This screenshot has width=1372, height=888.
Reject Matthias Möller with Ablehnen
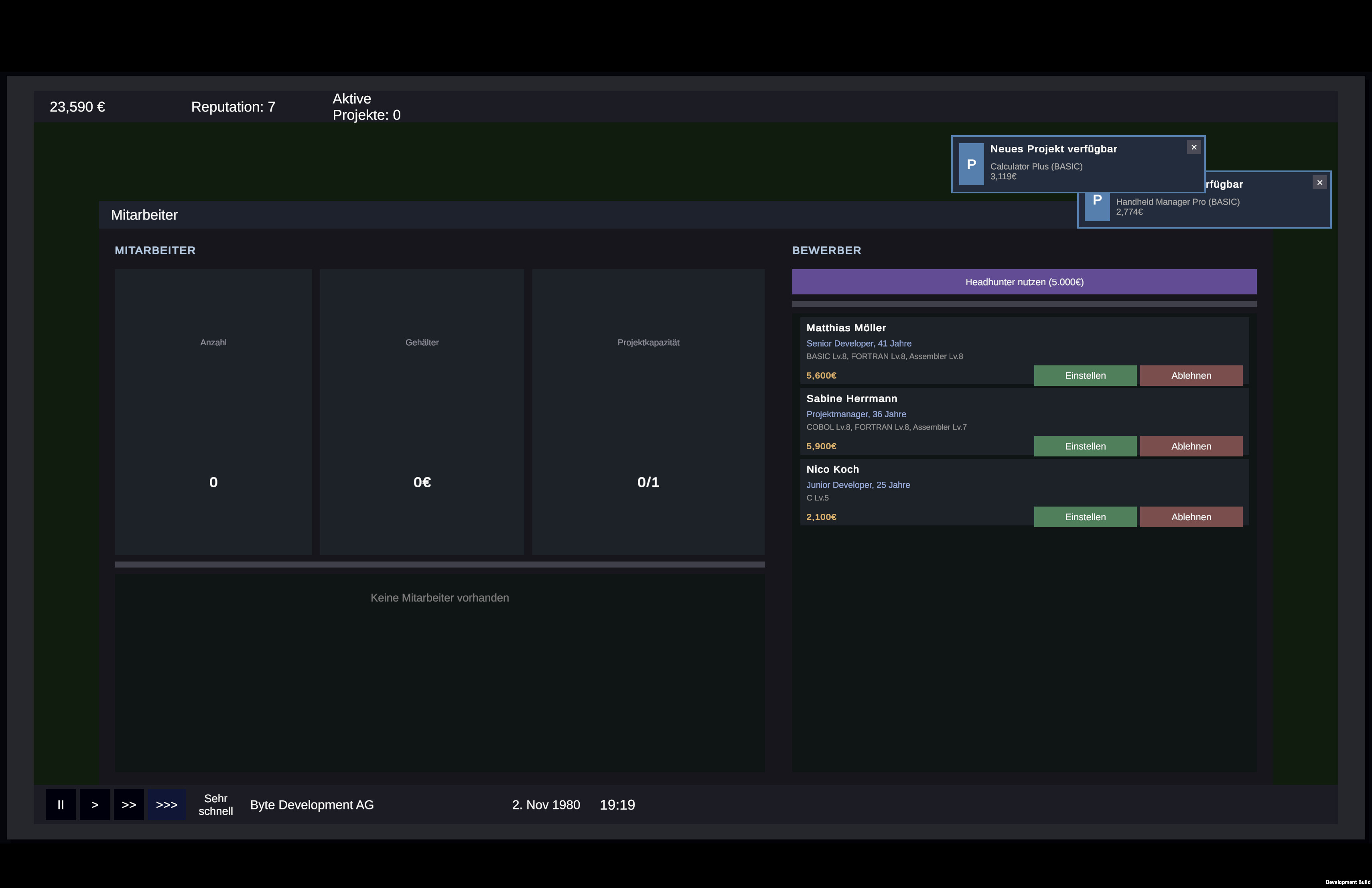click(1191, 375)
